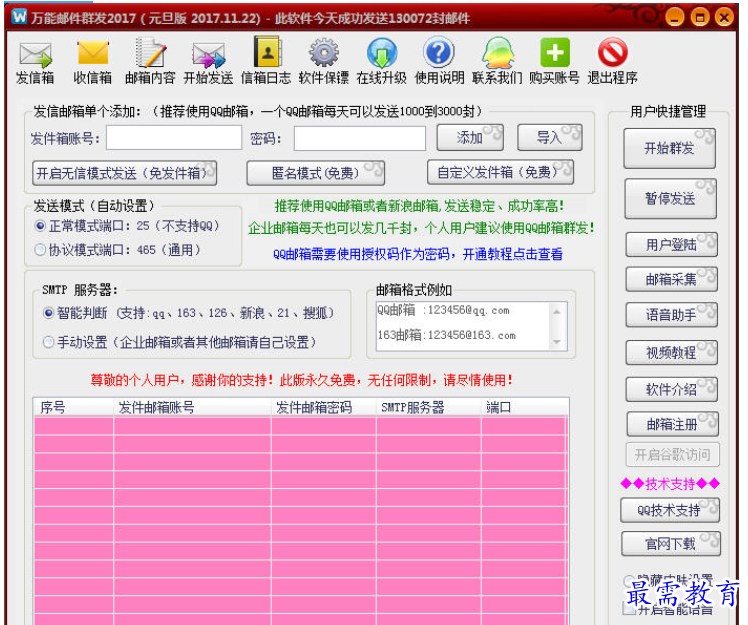Click the 邮箱内容 notepad icon
This screenshot has width=748, height=625.
(x=150, y=54)
